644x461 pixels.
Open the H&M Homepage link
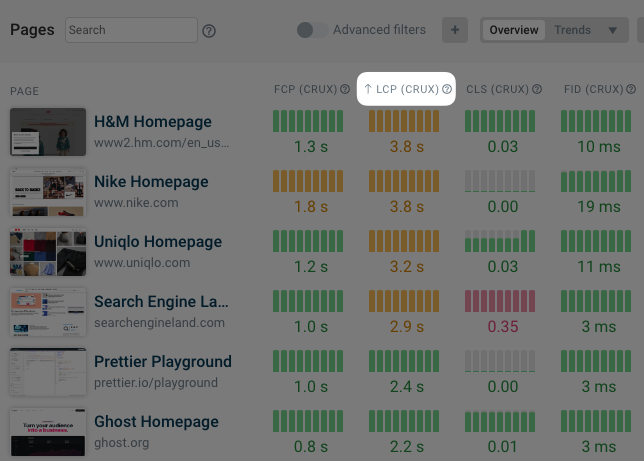[153, 122]
